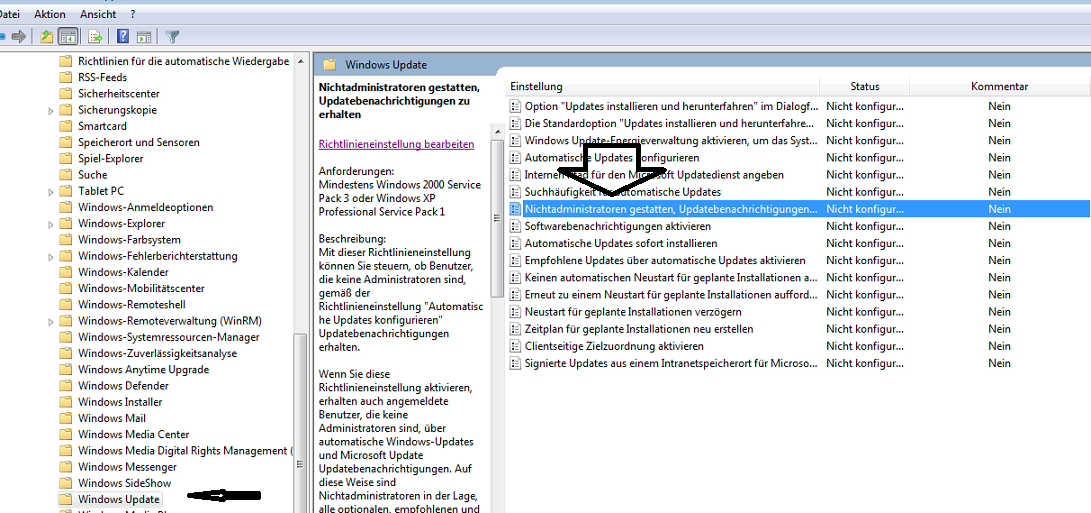Click the Filter funnel icon

pos(173,36)
